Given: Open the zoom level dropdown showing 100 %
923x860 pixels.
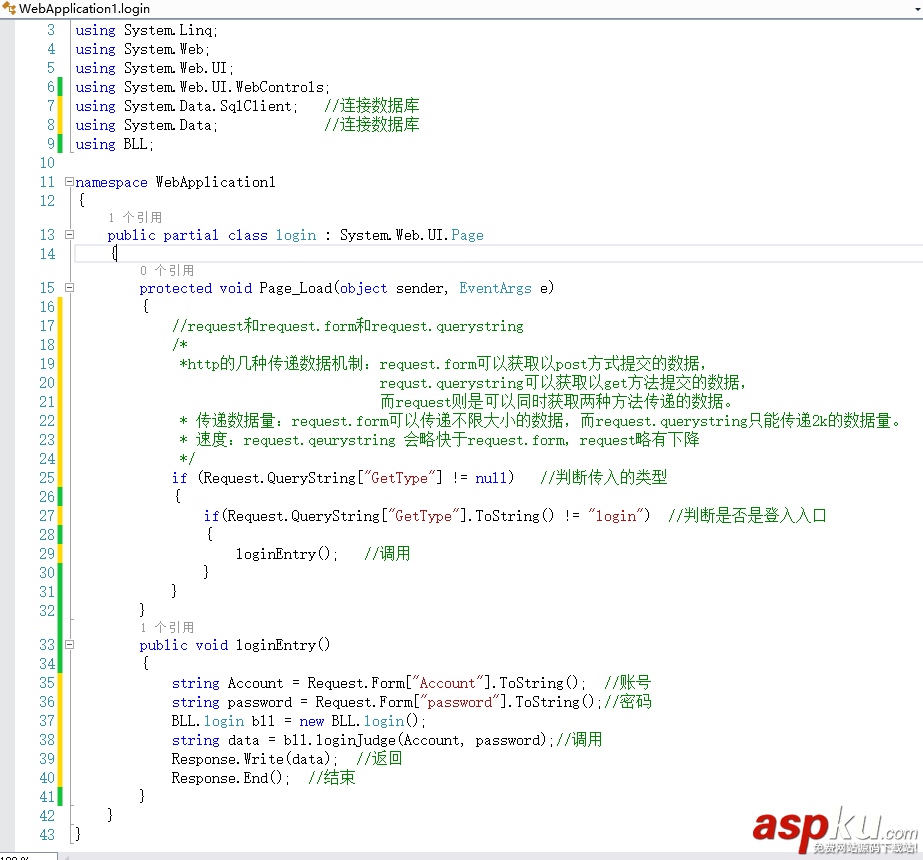Looking at the screenshot, I should tap(28, 854).
